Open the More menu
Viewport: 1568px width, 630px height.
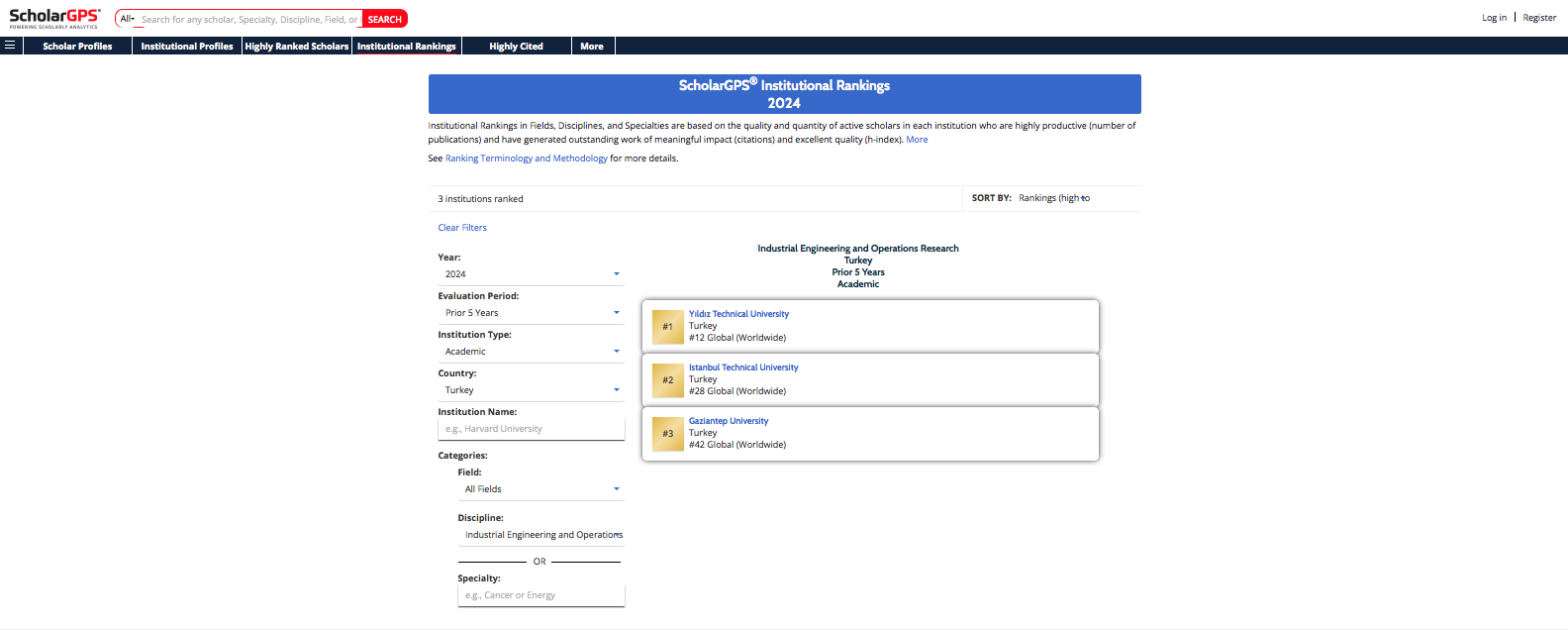click(x=592, y=46)
